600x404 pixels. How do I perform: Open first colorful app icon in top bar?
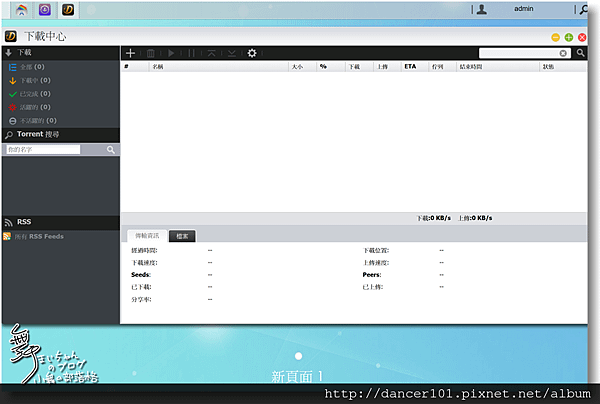pos(21,10)
